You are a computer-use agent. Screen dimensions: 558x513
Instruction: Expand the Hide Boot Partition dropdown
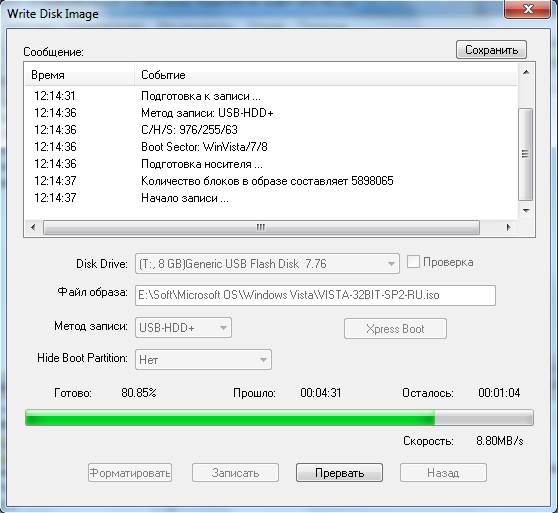tap(203, 360)
